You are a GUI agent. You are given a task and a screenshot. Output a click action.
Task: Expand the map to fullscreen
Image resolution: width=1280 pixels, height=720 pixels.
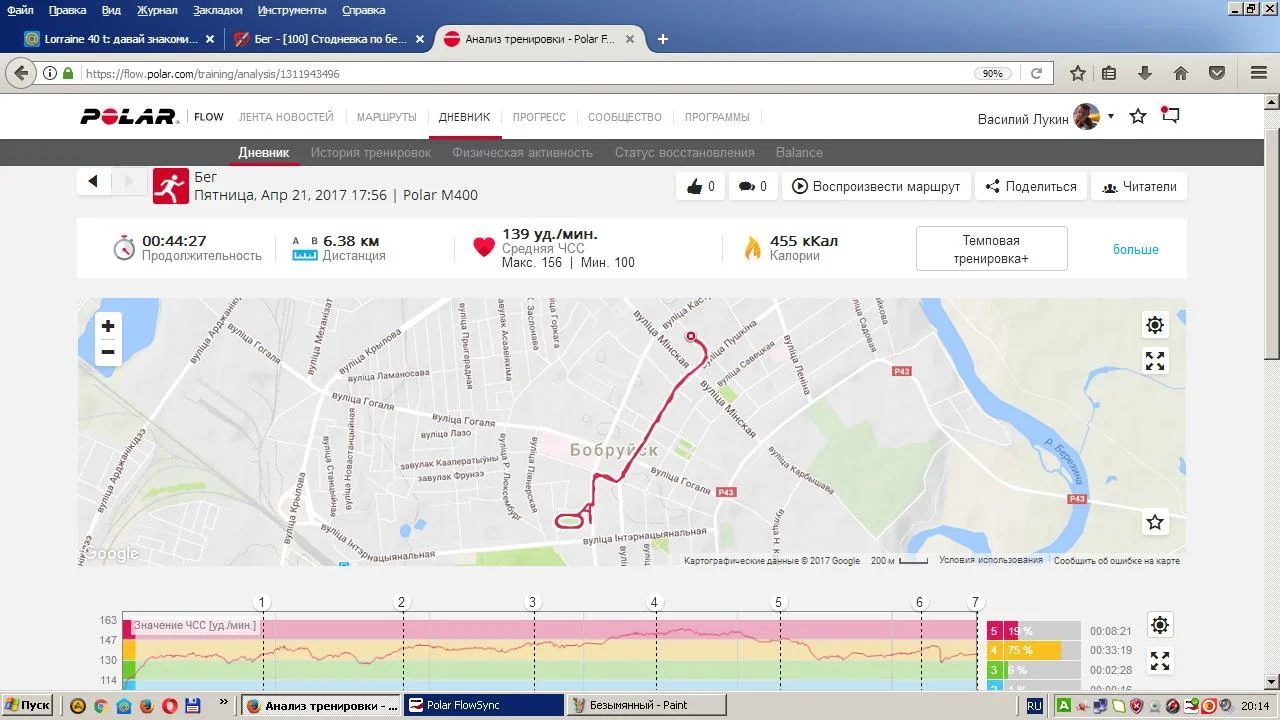pyautogui.click(x=1155, y=361)
